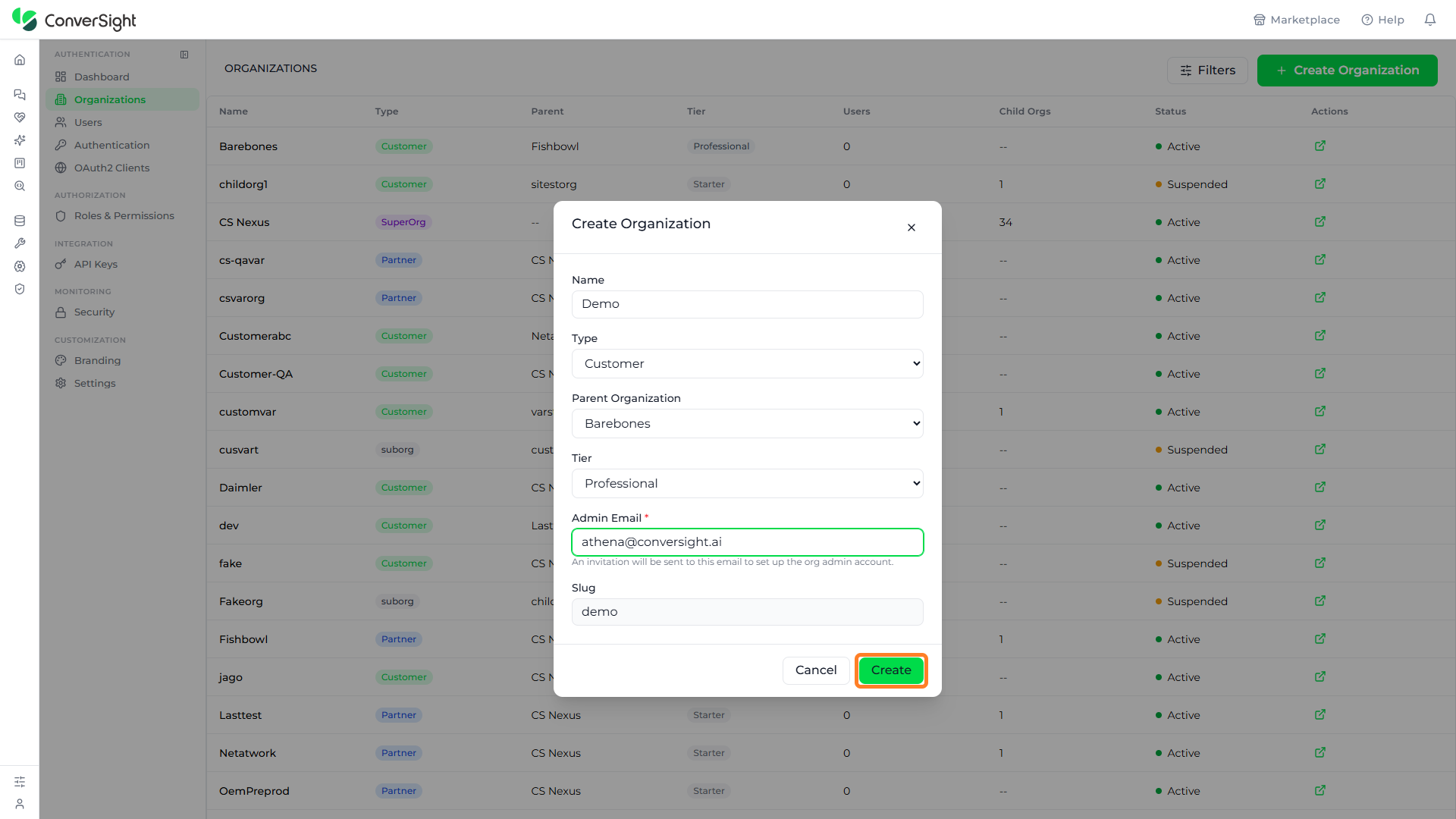Open external link for Lasttest row
Viewport: 1456px width, 819px height.
tap(1320, 714)
